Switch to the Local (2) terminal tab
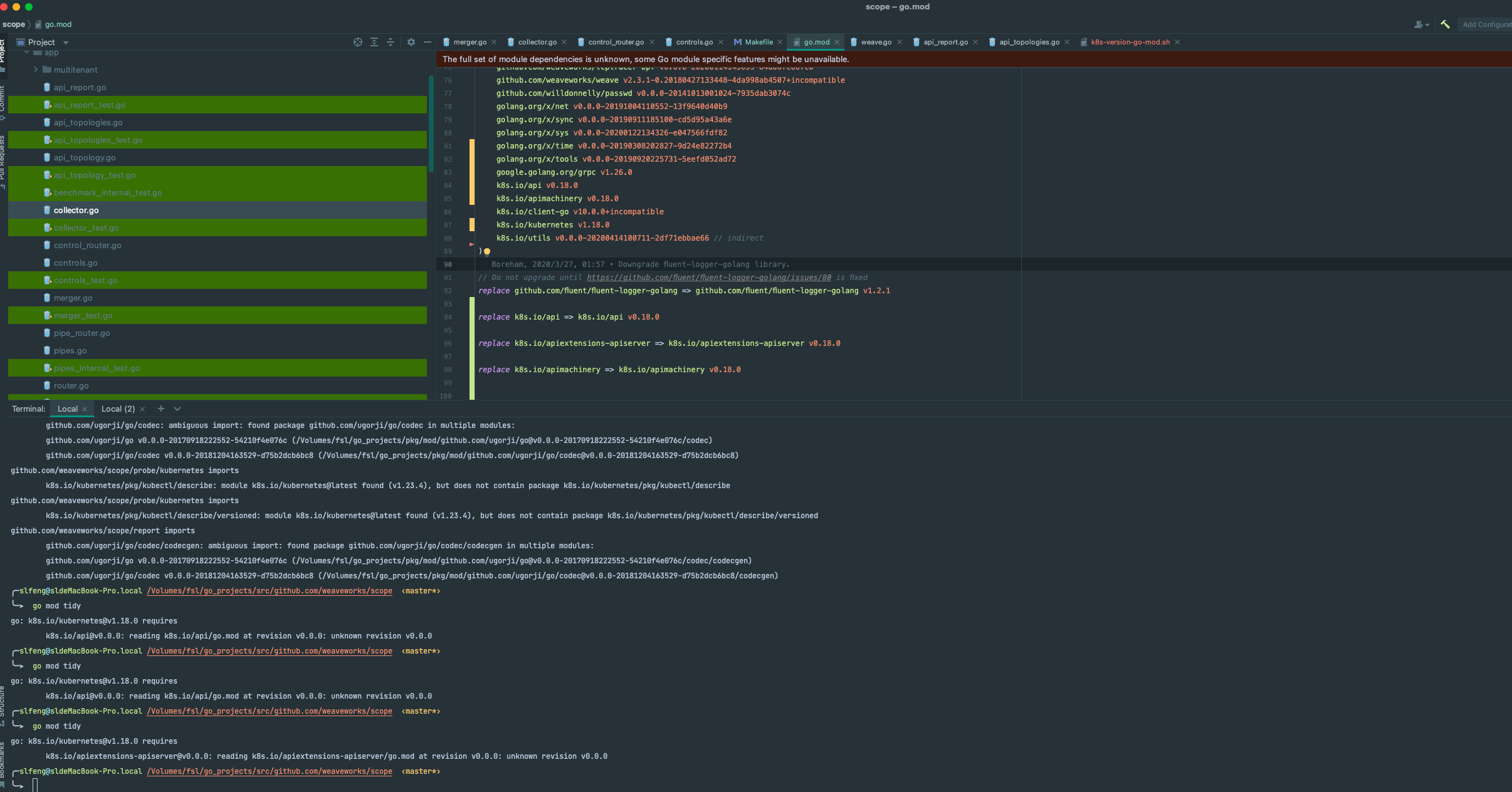This screenshot has height=792, width=1512. click(118, 409)
